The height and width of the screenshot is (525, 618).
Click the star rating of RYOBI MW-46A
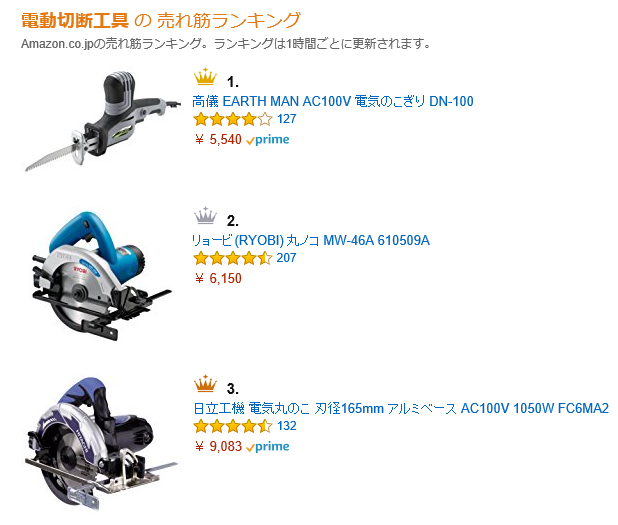[x=233, y=258]
